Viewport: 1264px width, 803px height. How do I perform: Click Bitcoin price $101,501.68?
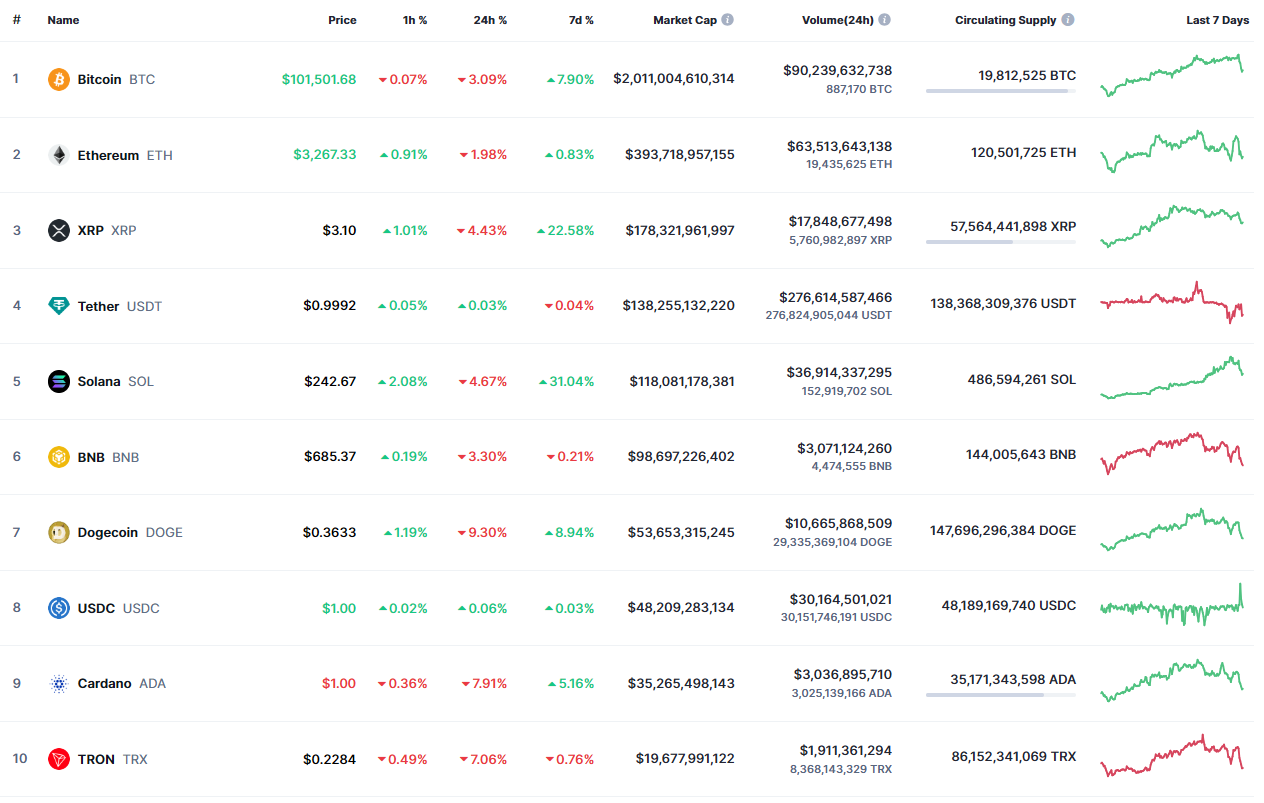point(319,79)
